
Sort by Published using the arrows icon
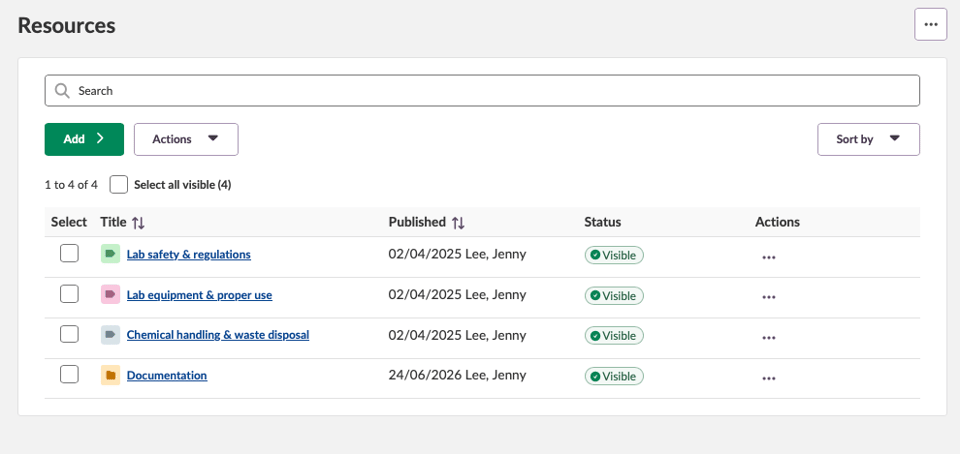pyautogui.click(x=458, y=223)
